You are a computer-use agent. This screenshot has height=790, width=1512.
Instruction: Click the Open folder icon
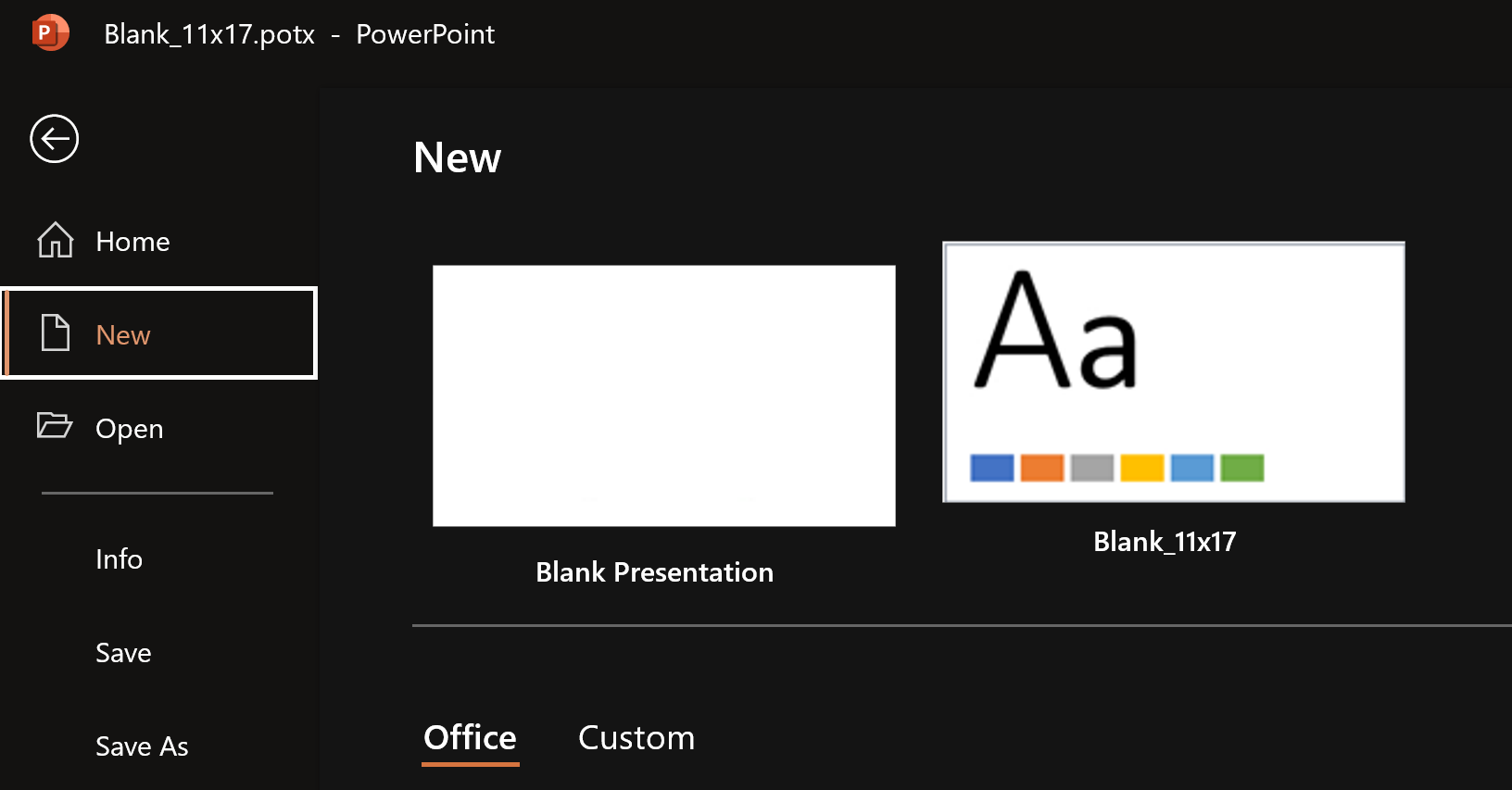click(55, 425)
